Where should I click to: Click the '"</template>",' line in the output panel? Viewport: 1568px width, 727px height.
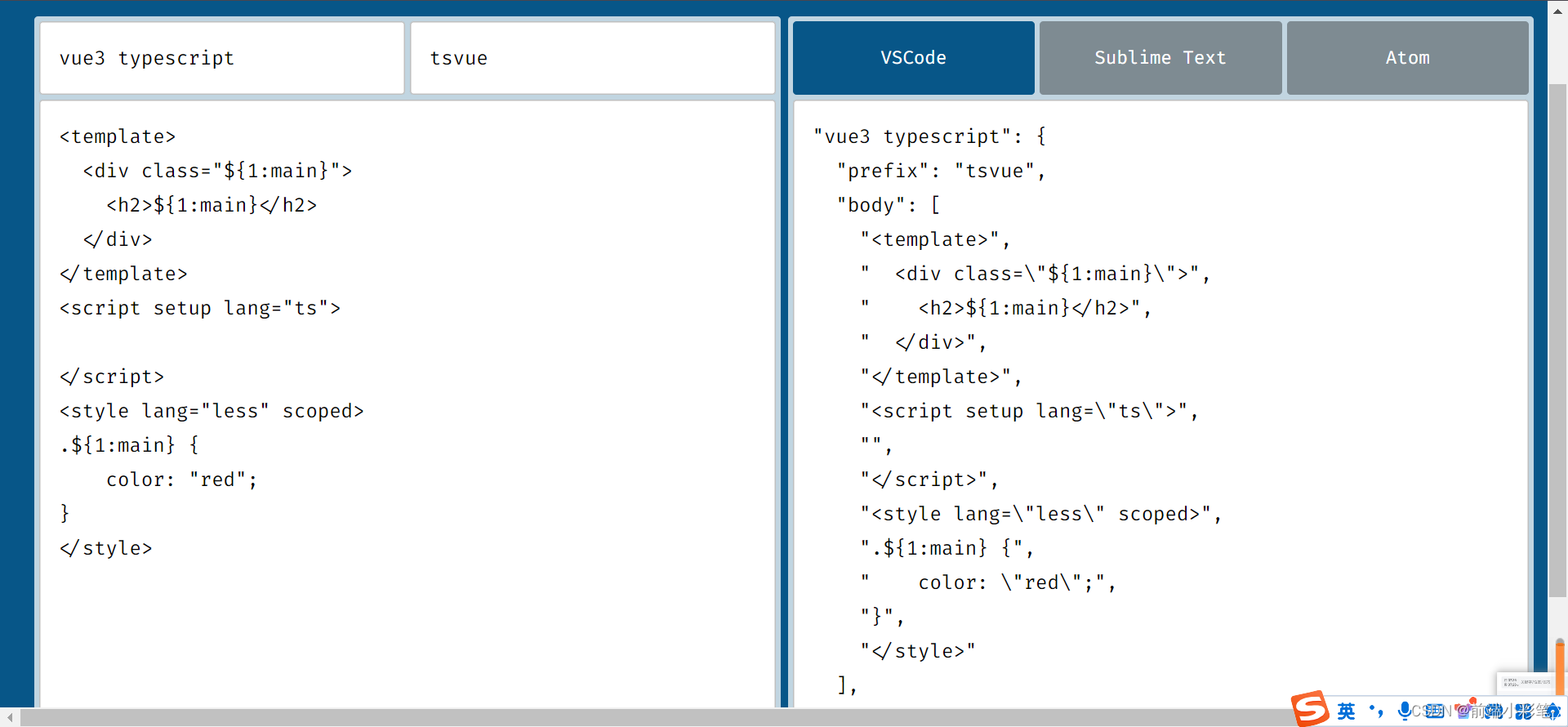941,377
